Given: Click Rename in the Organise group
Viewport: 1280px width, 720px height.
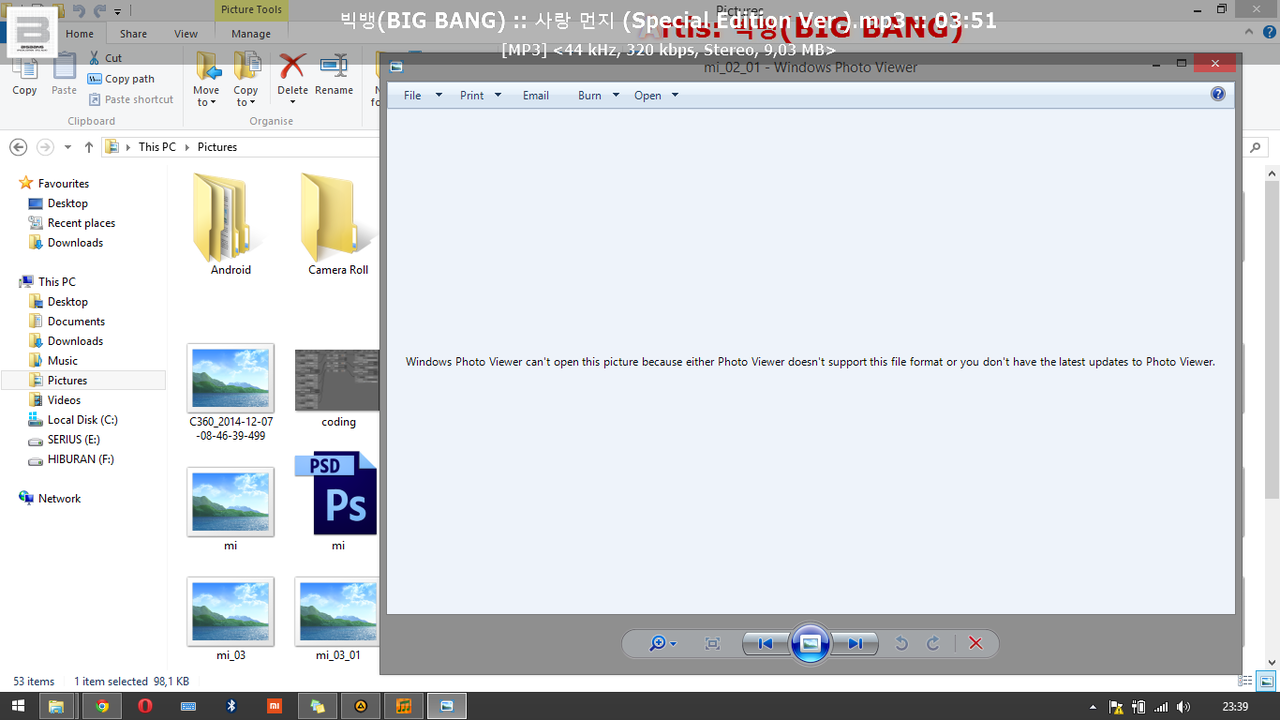Looking at the screenshot, I should 334,74.
